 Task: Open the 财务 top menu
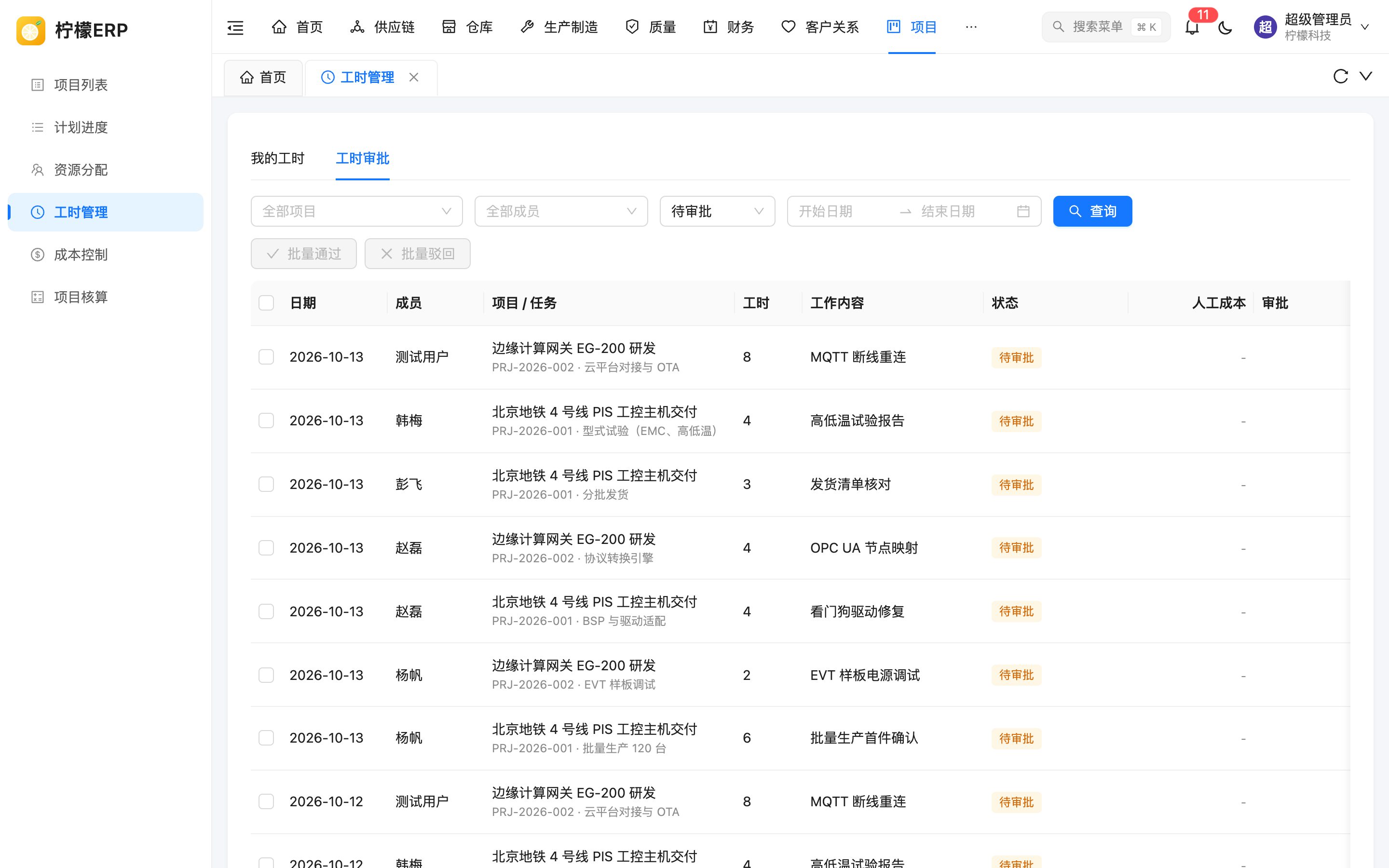click(x=728, y=27)
